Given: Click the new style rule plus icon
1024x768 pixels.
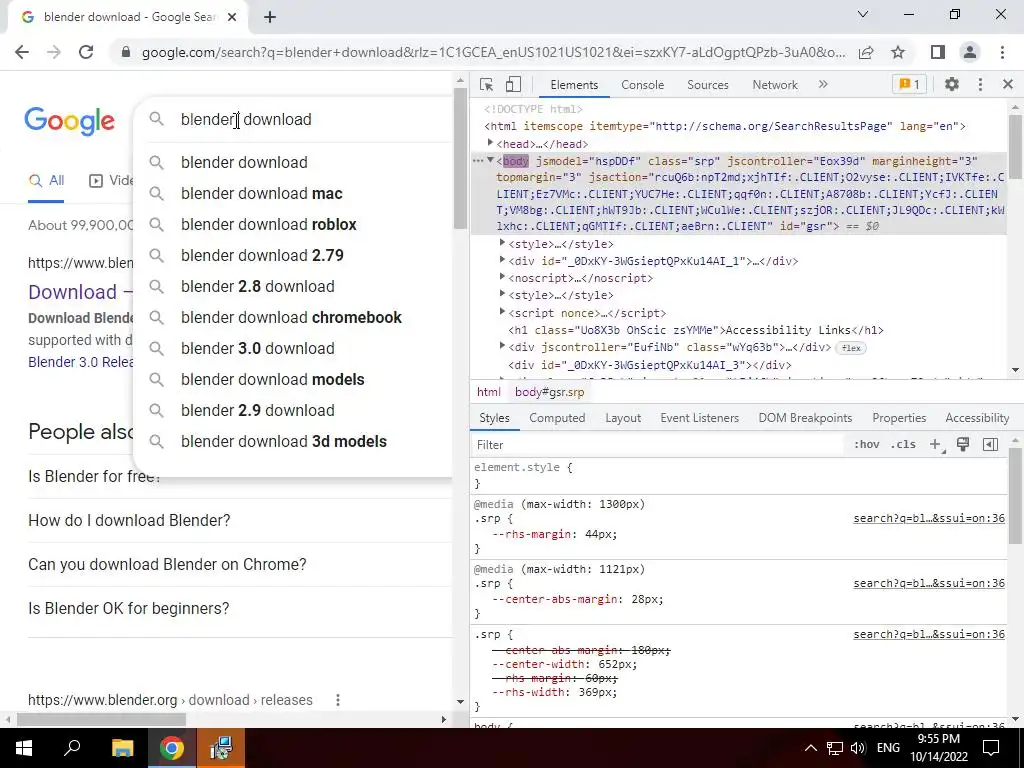Looking at the screenshot, I should tap(936, 445).
